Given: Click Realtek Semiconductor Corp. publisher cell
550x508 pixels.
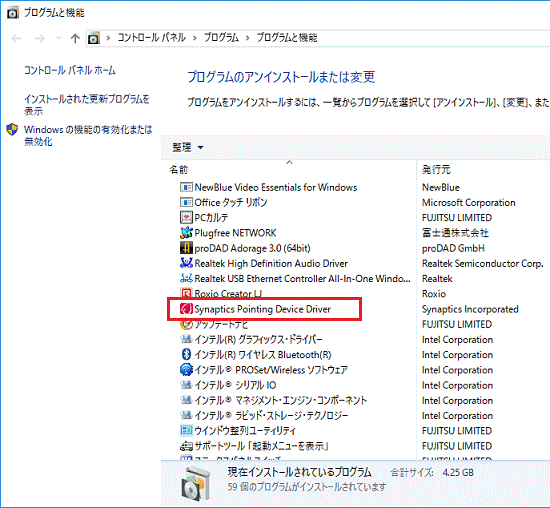Looking at the screenshot, I should pos(483,263).
